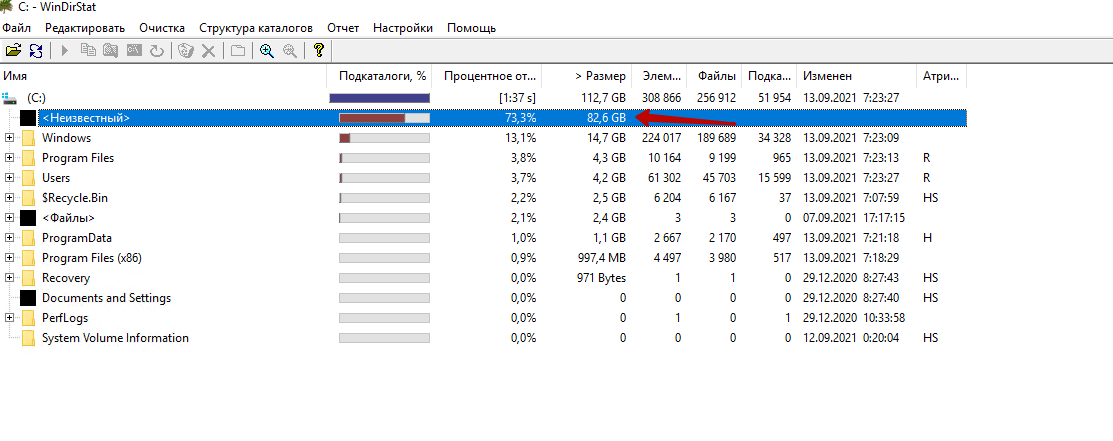The height and width of the screenshot is (441, 1113).
Task: Click the Delete X toolbar icon
Action: click(208, 50)
